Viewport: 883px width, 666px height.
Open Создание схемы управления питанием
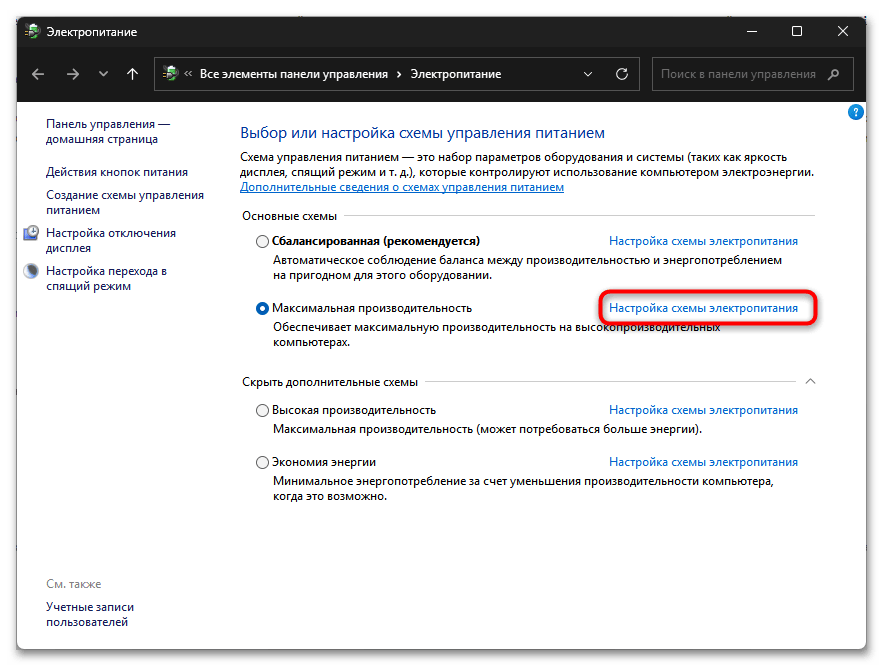click(x=124, y=202)
